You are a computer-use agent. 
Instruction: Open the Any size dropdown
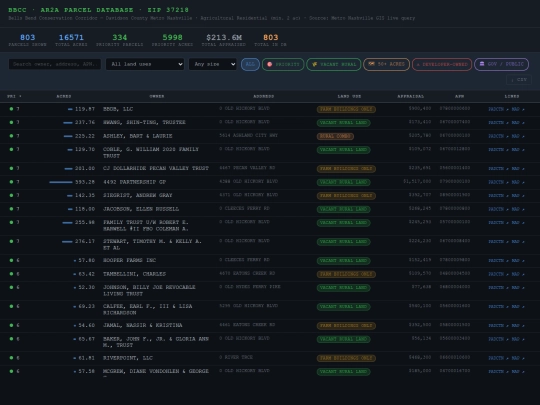pyautogui.click(x=212, y=64)
